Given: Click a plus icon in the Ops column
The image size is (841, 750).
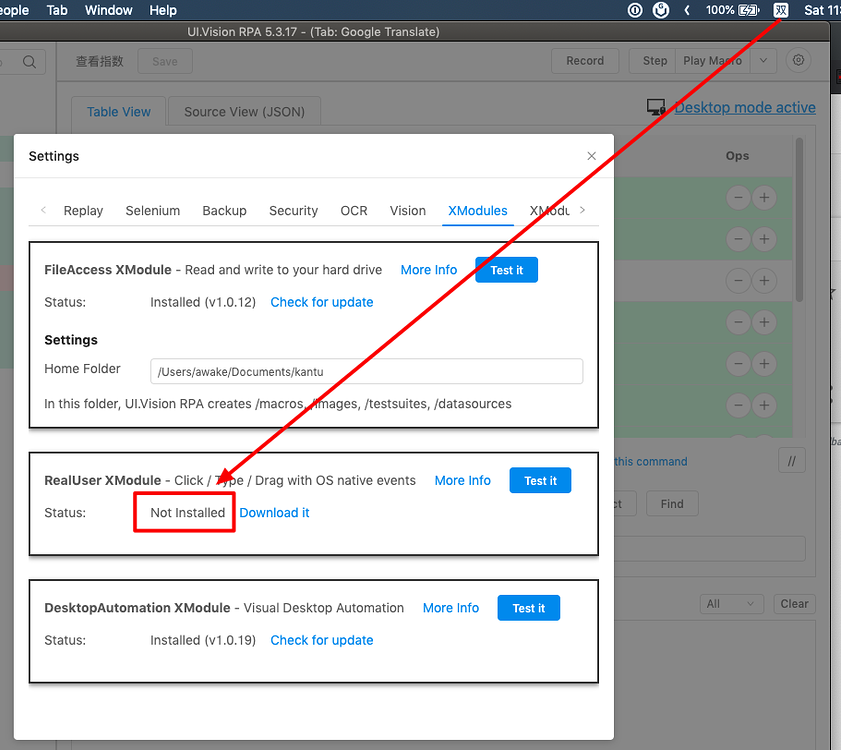Looking at the screenshot, I should pyautogui.click(x=764, y=197).
